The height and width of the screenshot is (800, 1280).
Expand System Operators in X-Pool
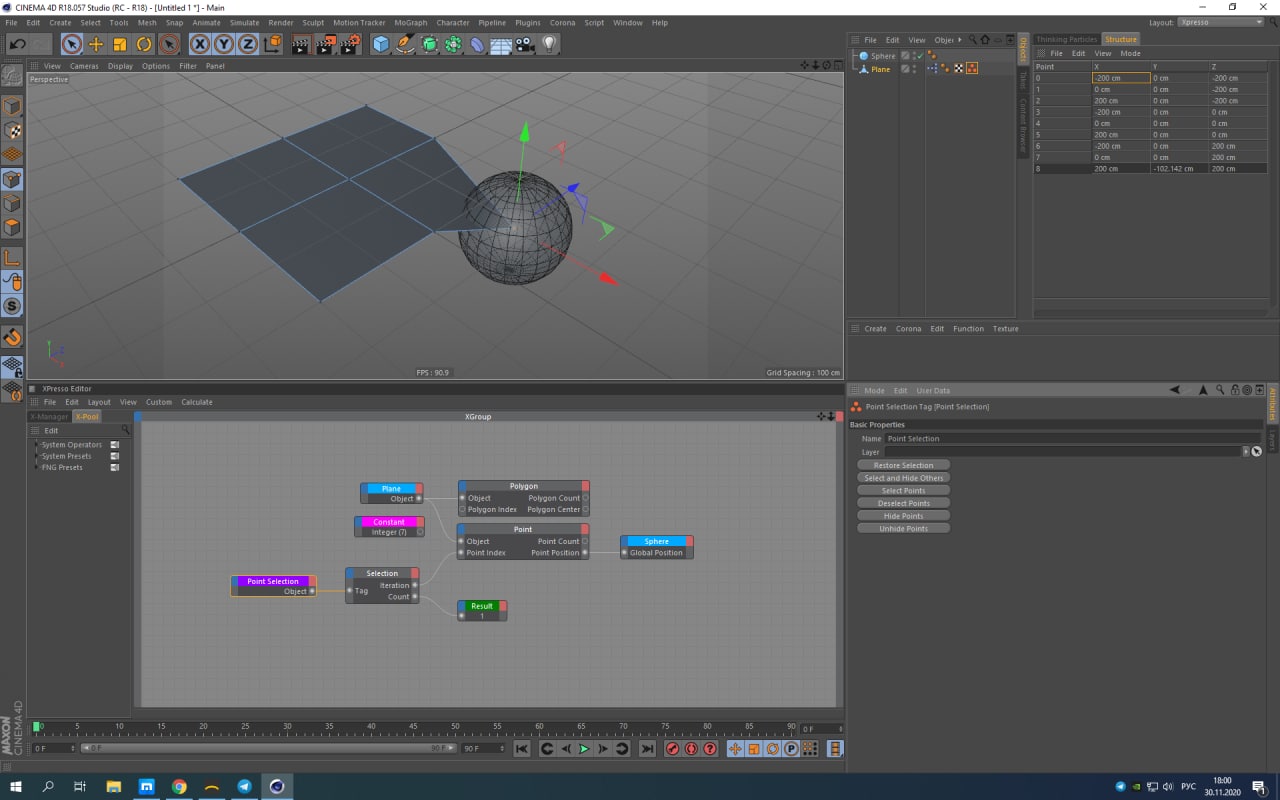(36, 445)
